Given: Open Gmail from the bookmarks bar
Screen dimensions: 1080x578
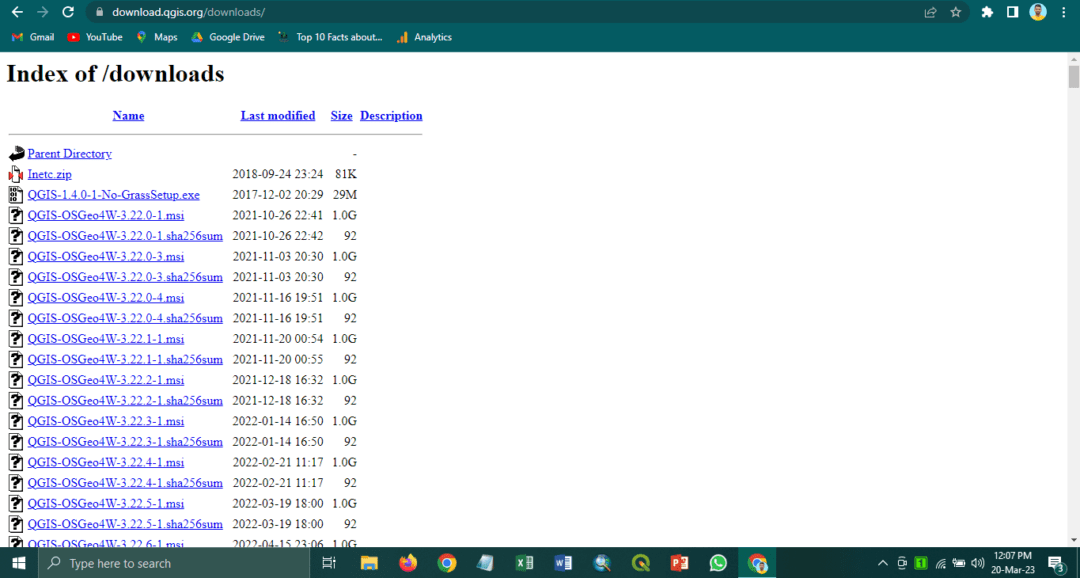Looking at the screenshot, I should point(31,37).
